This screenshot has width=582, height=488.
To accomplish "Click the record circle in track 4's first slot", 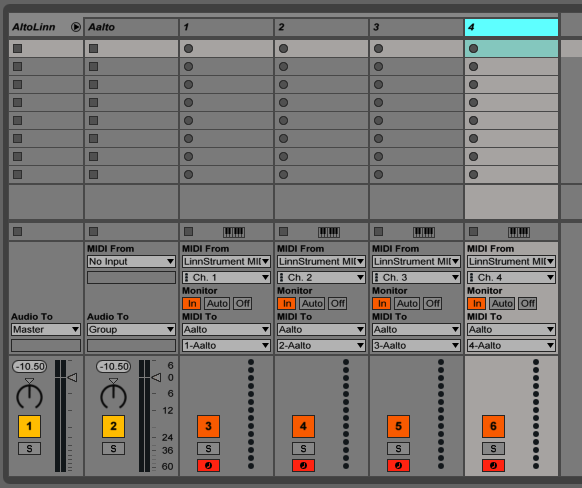I will (x=474, y=49).
